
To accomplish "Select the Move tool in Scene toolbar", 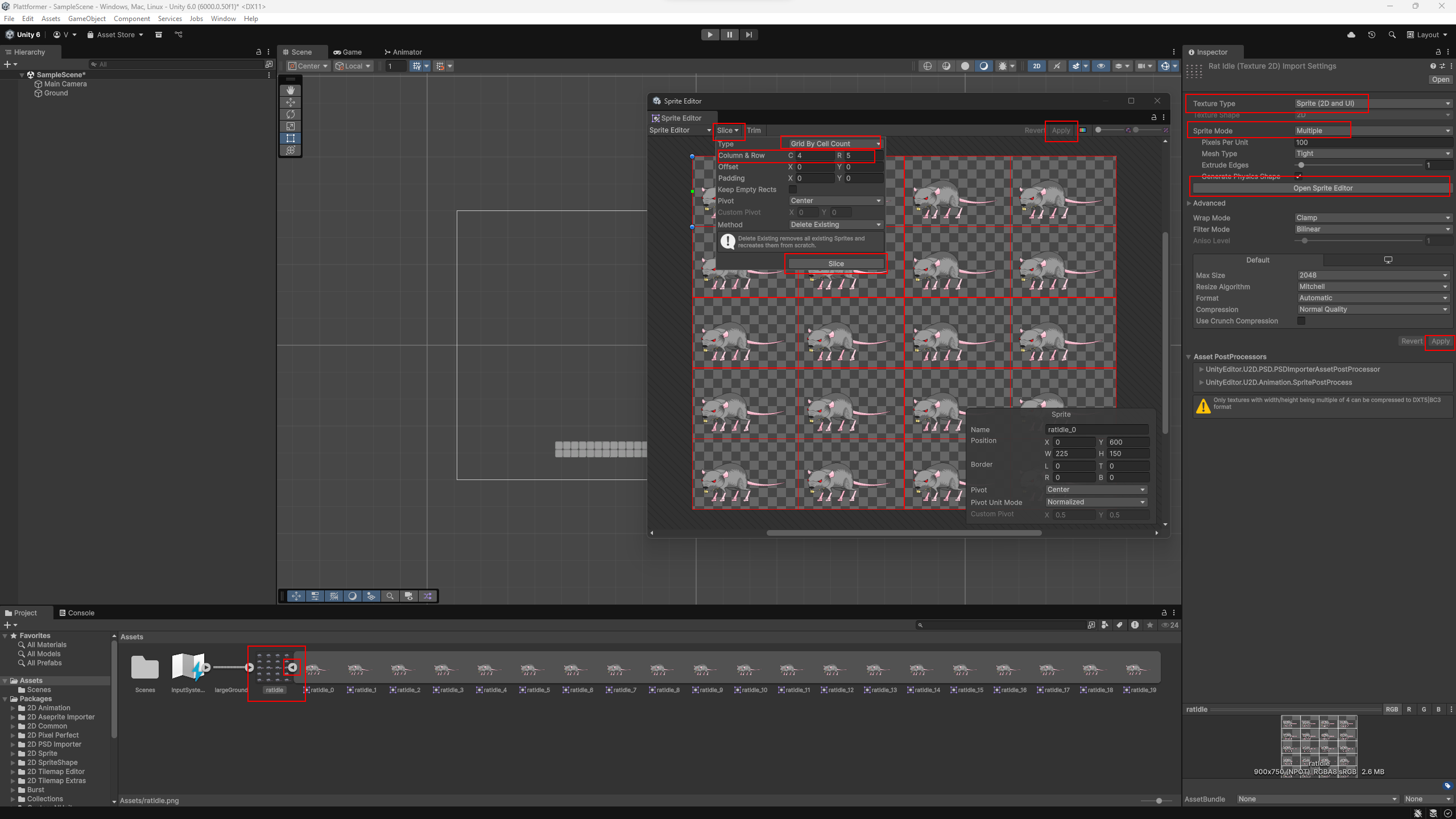I will 291,102.
